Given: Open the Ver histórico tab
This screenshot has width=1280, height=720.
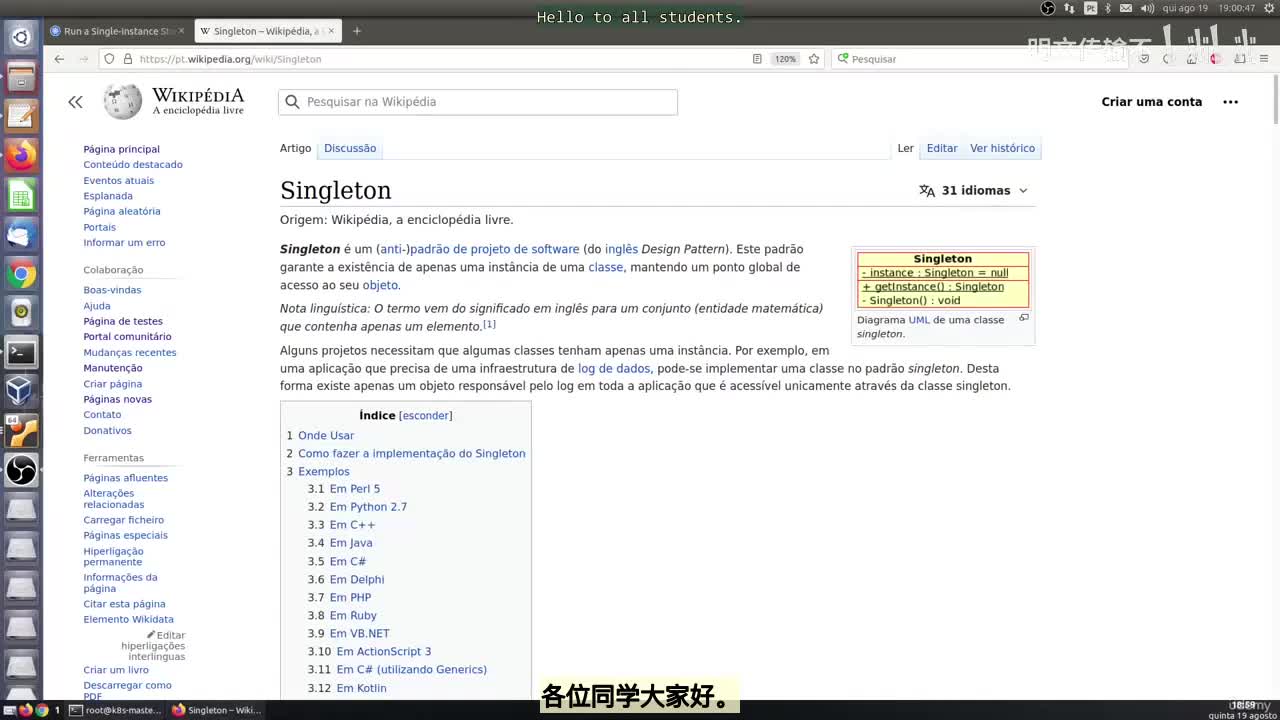Looking at the screenshot, I should pos(1002,148).
